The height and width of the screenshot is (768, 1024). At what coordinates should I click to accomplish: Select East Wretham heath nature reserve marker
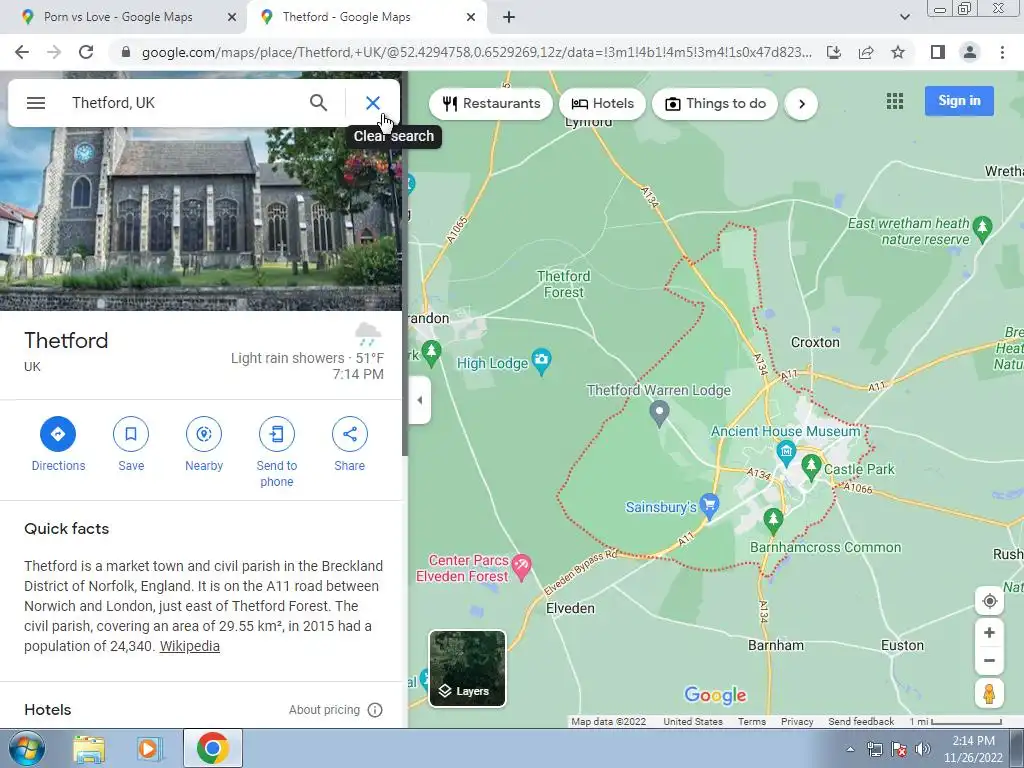982,229
